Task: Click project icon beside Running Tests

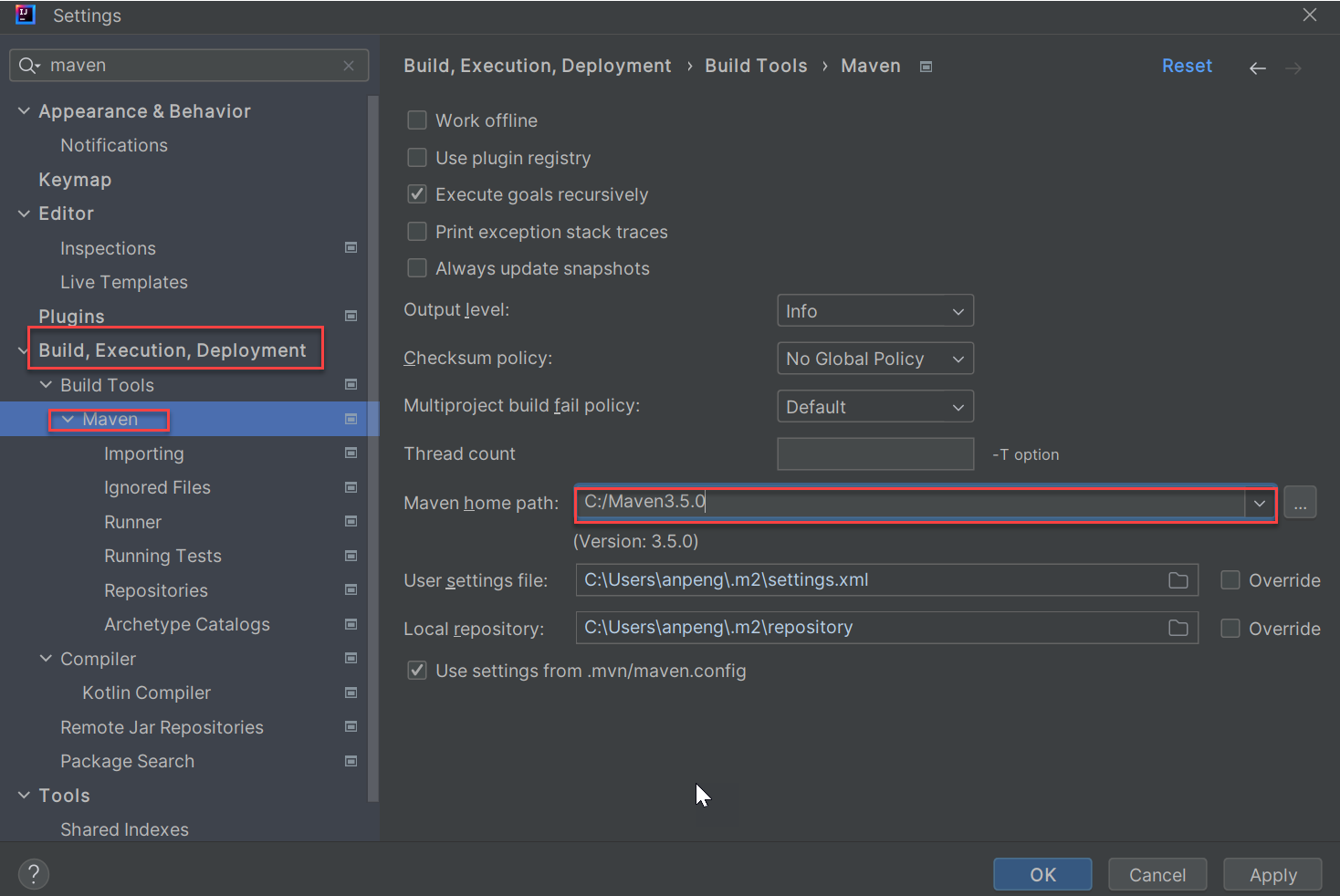Action: [351, 556]
